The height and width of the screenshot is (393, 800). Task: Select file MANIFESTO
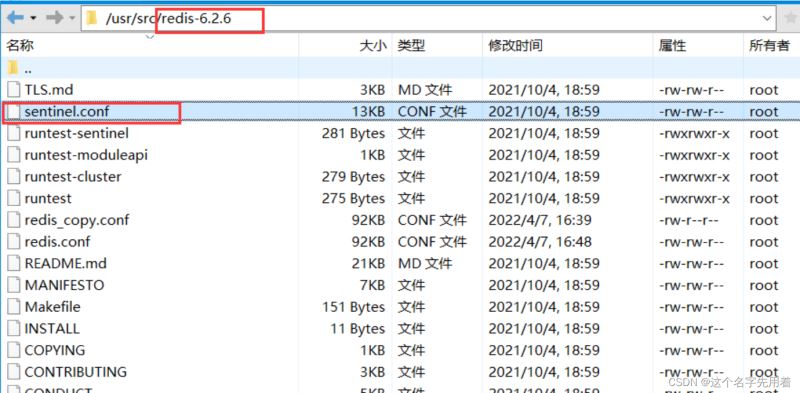tap(64, 285)
